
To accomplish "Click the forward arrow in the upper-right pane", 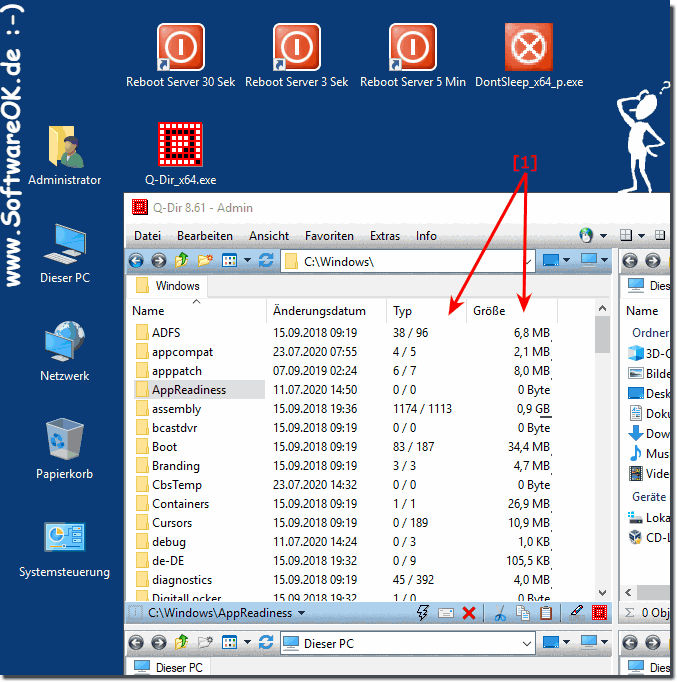I will point(653,261).
